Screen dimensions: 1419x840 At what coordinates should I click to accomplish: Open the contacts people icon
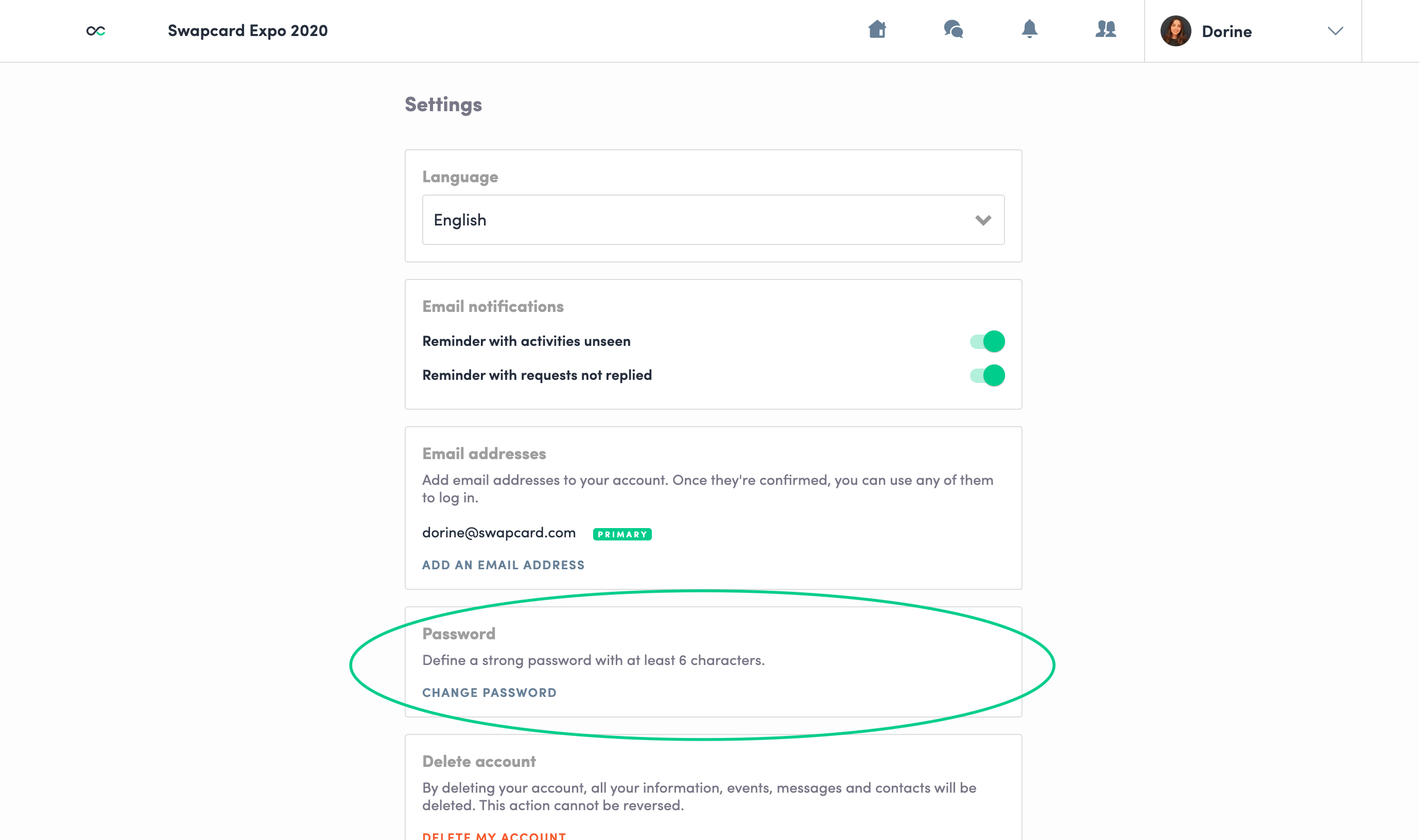click(1105, 29)
